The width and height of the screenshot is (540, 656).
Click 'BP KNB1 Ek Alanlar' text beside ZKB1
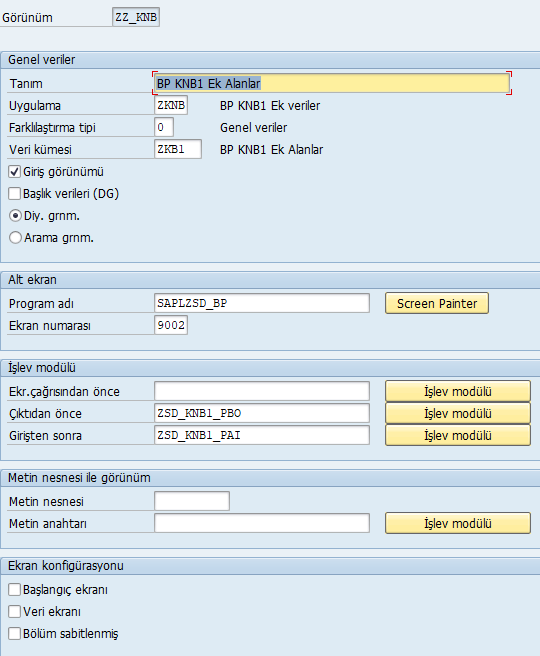(271, 150)
